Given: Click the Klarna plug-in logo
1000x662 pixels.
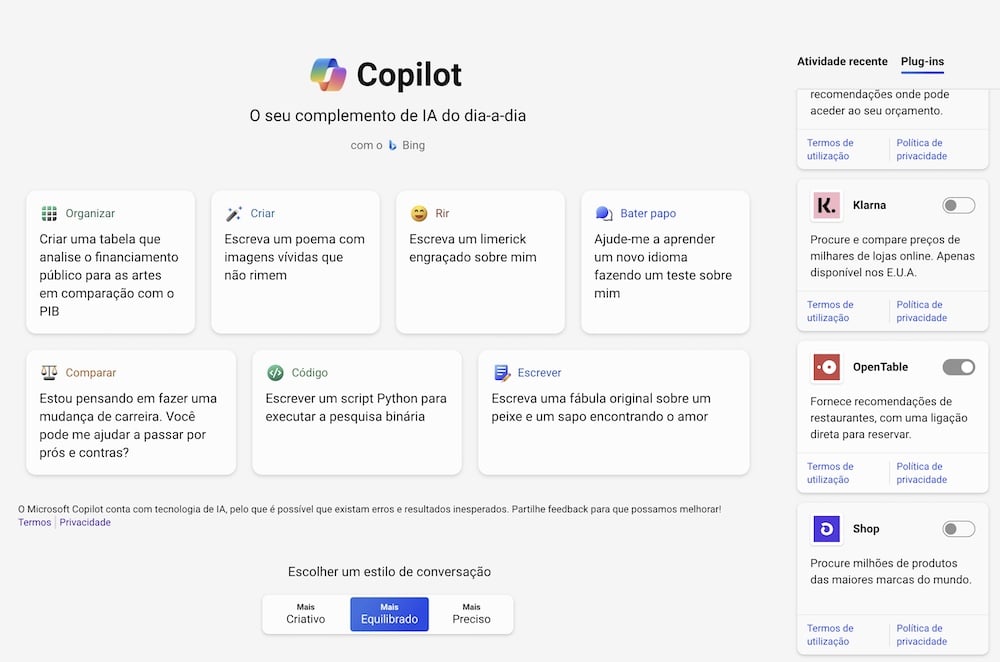Looking at the screenshot, I should pos(827,205).
